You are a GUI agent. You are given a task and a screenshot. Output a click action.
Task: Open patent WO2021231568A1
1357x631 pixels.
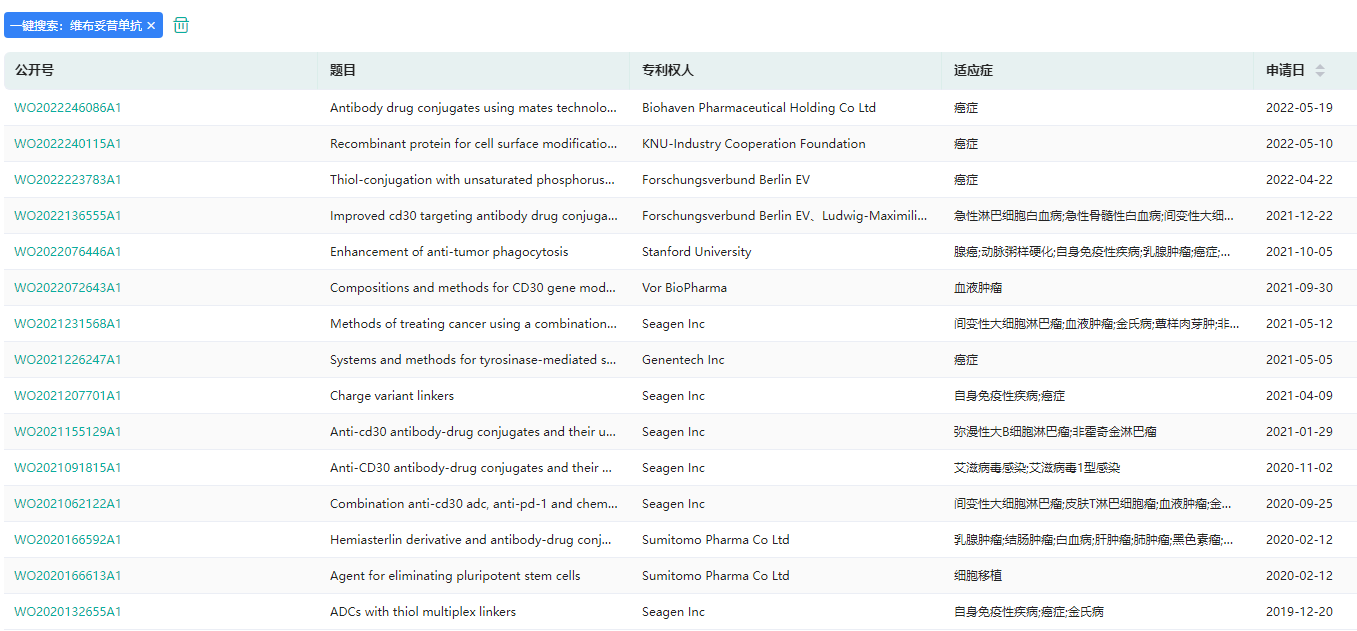(68, 324)
